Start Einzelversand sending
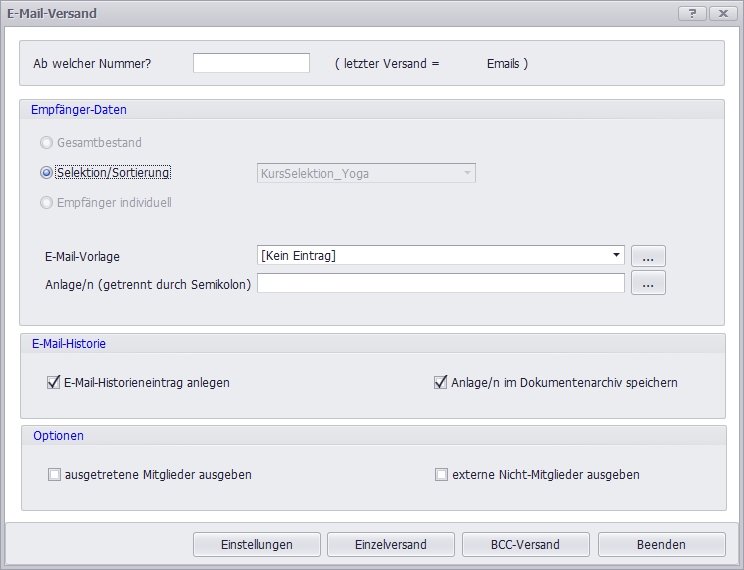744x570 pixels. coord(391,545)
